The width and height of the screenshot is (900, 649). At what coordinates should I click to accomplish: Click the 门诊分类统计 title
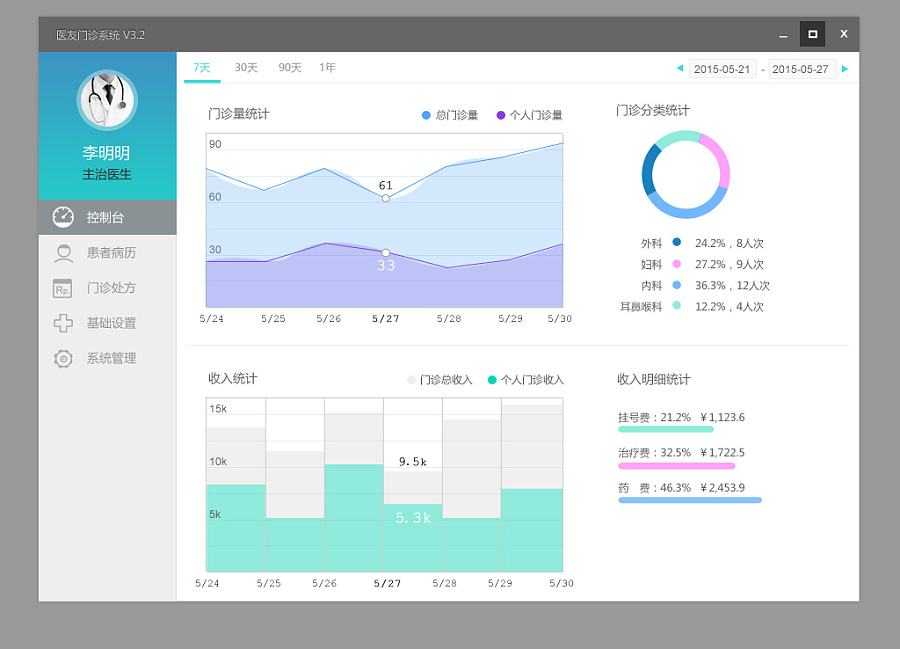[653, 110]
